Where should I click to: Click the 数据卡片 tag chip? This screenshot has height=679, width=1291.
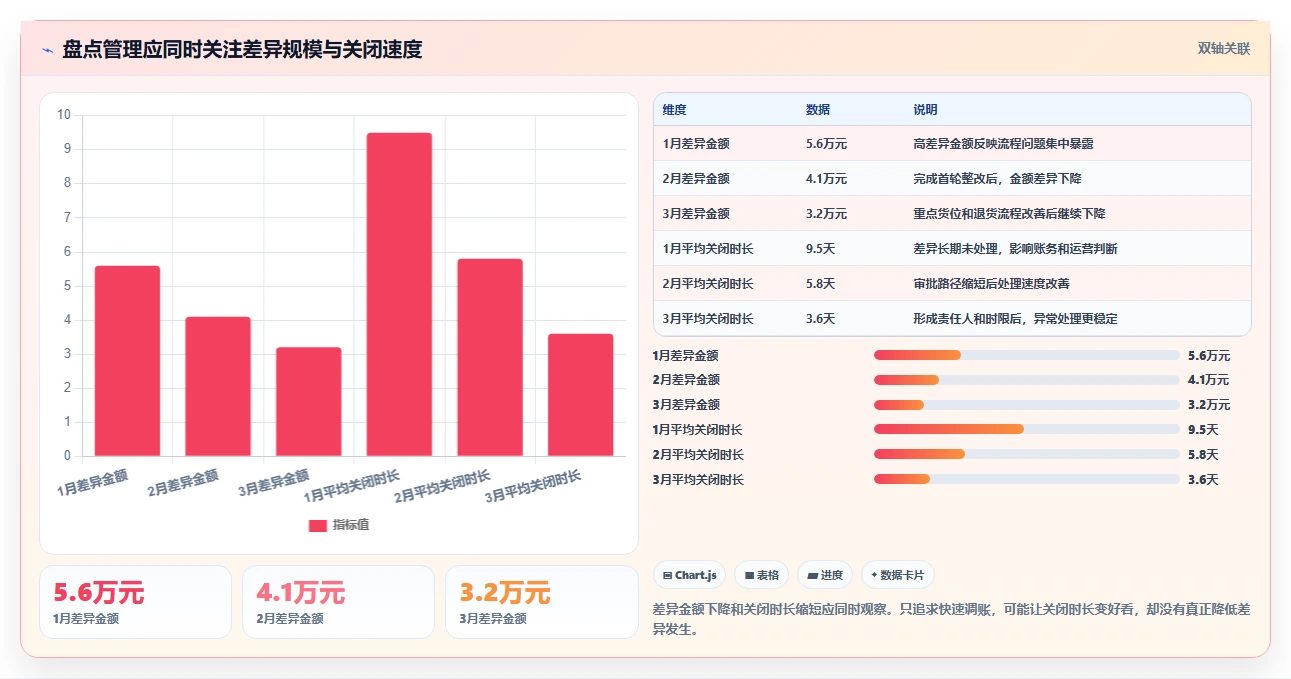point(898,575)
